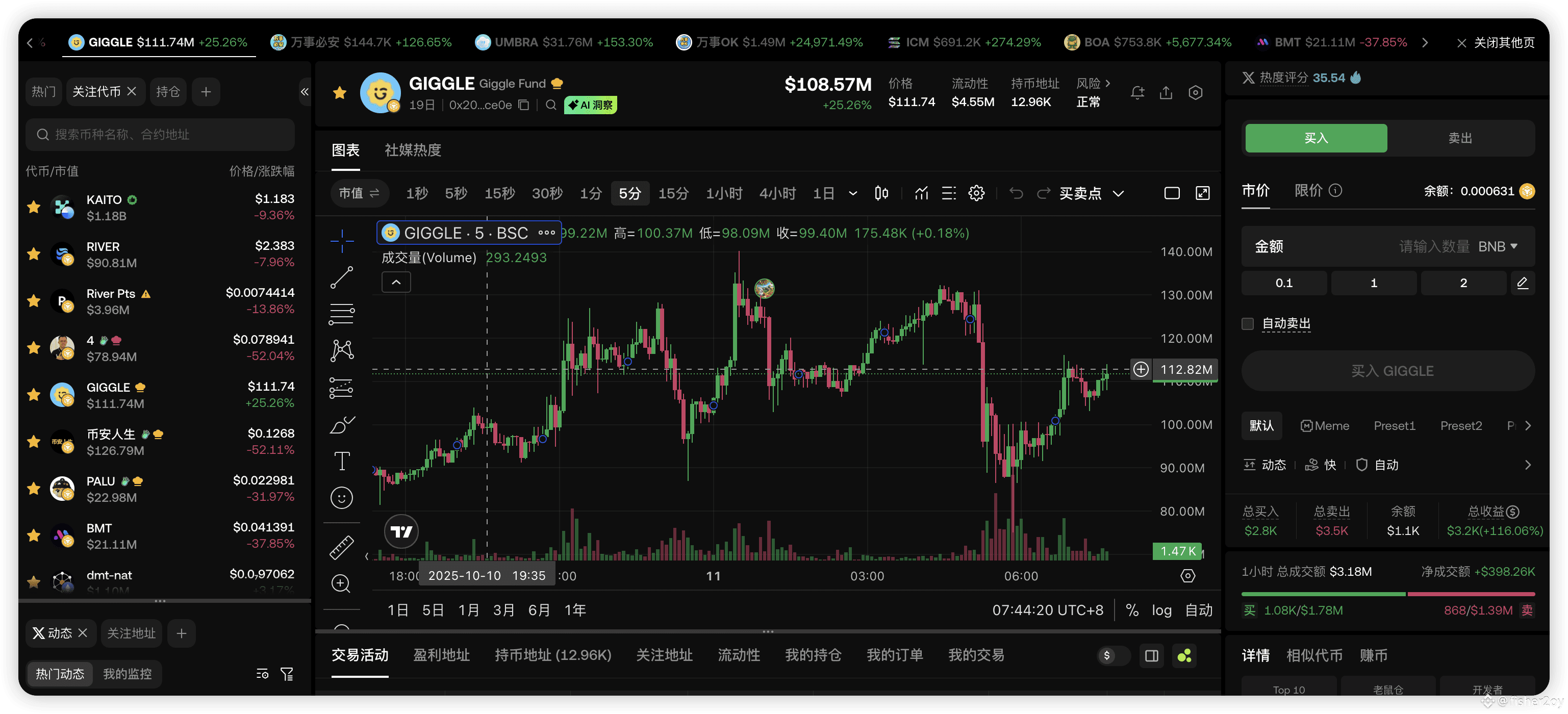This screenshot has width=1568, height=714.
Task: Share the GIGGLE token page
Action: pos(1166,92)
